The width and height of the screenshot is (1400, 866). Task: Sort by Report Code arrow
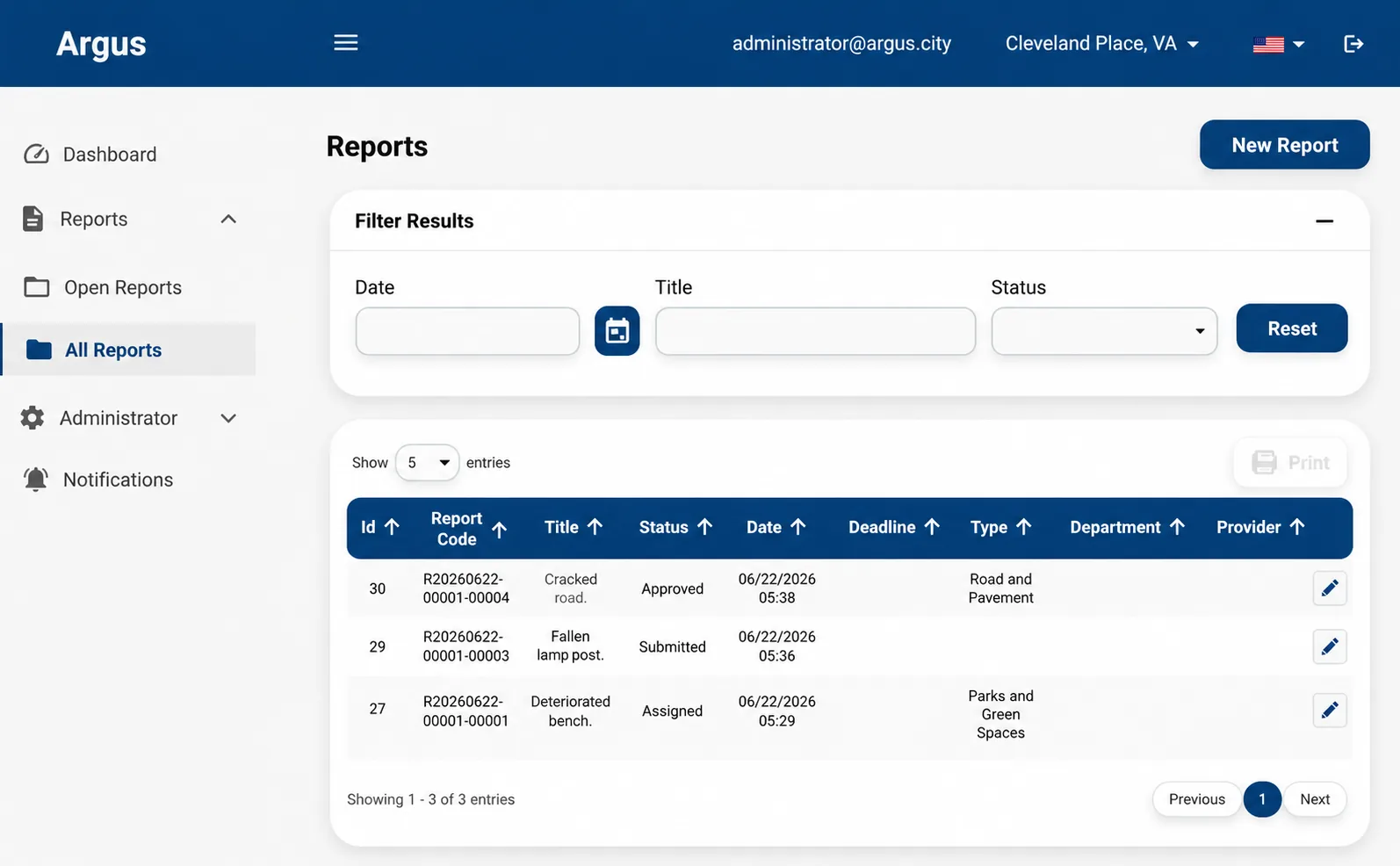[500, 530]
